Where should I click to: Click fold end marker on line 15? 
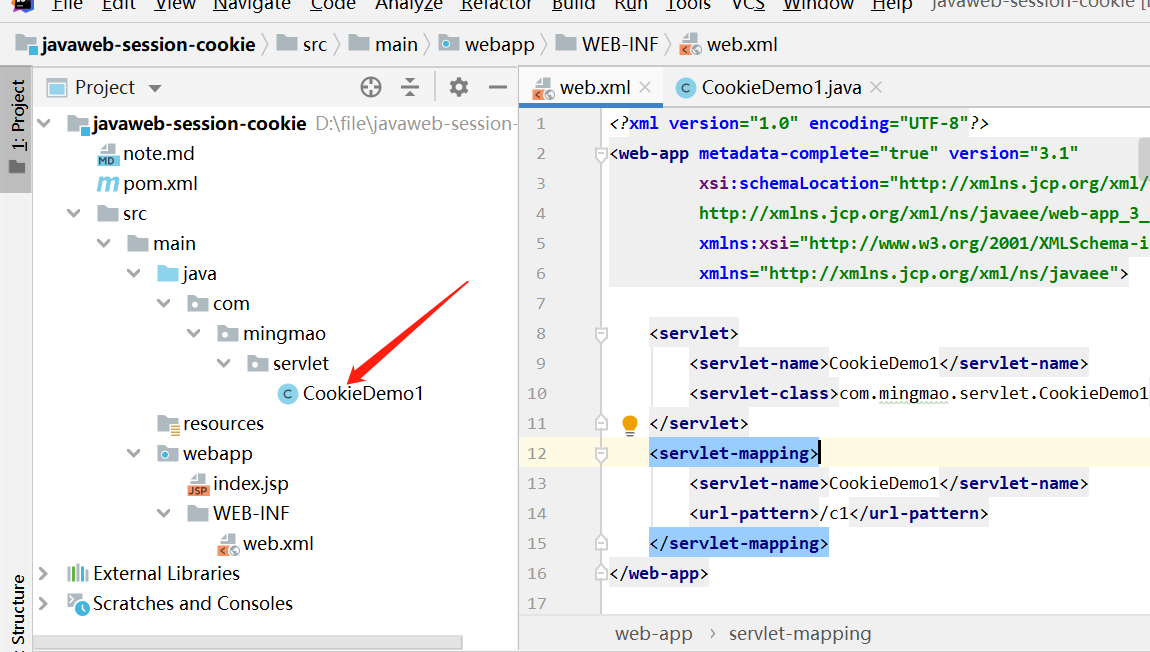601,543
